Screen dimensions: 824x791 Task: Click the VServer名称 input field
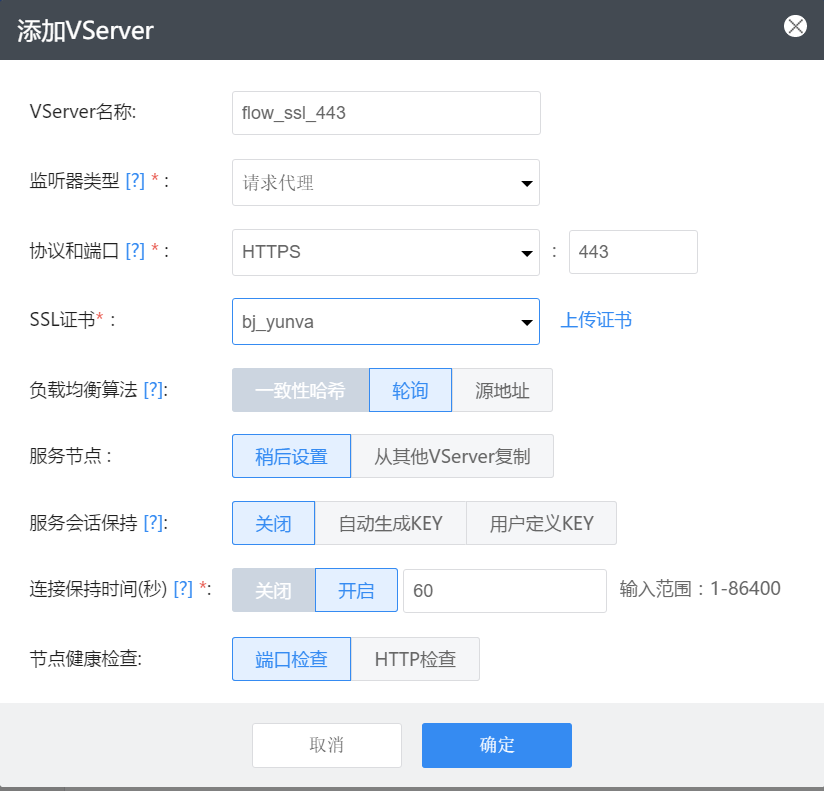click(386, 113)
